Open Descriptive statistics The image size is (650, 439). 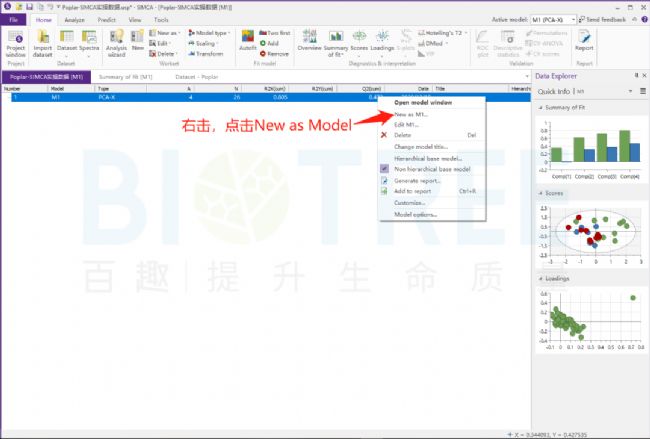point(507,44)
